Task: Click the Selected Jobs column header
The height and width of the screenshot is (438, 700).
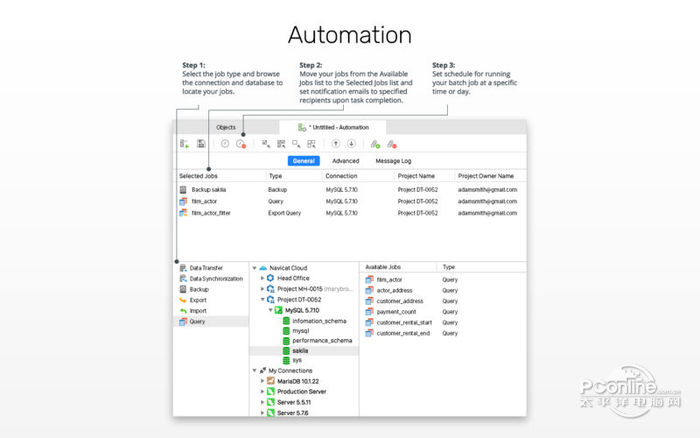Action: 198,176
